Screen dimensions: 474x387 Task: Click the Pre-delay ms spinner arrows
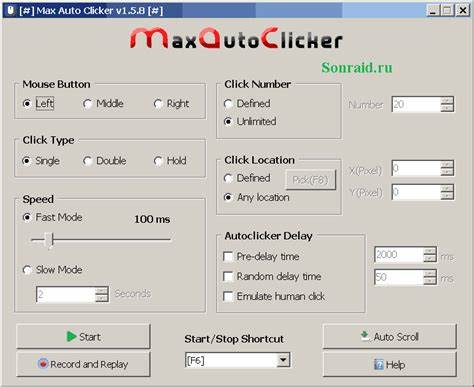(x=430, y=255)
